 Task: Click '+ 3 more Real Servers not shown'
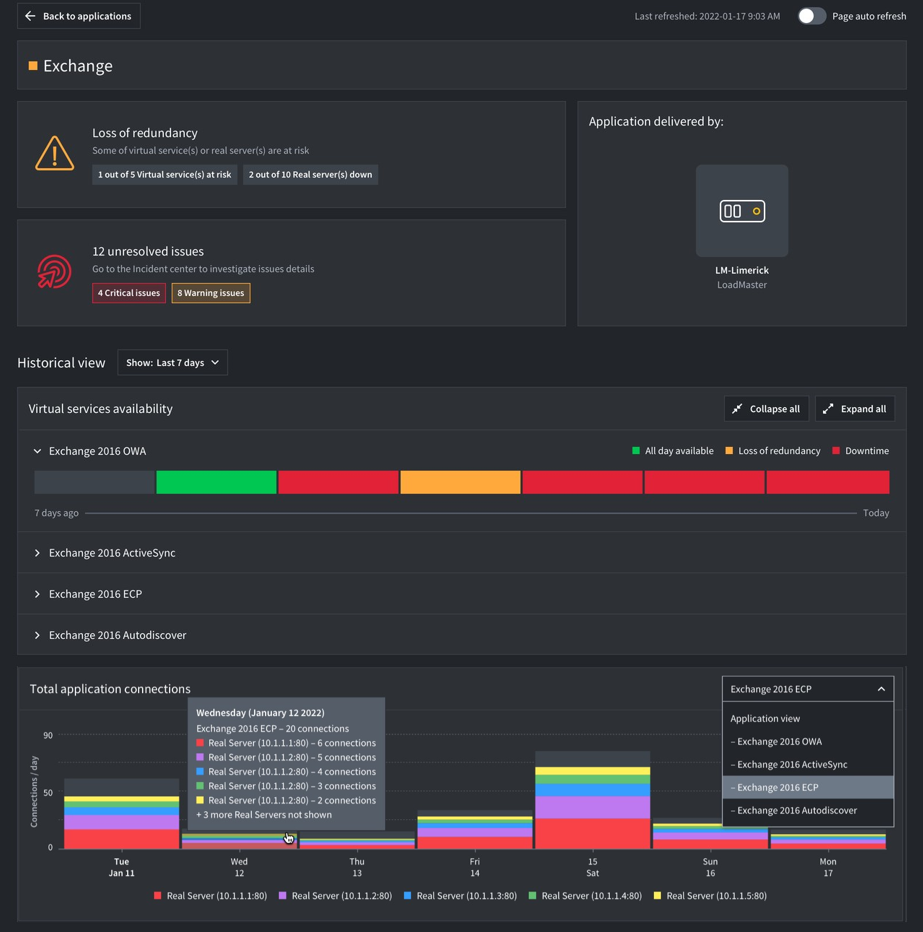pyautogui.click(x=264, y=815)
